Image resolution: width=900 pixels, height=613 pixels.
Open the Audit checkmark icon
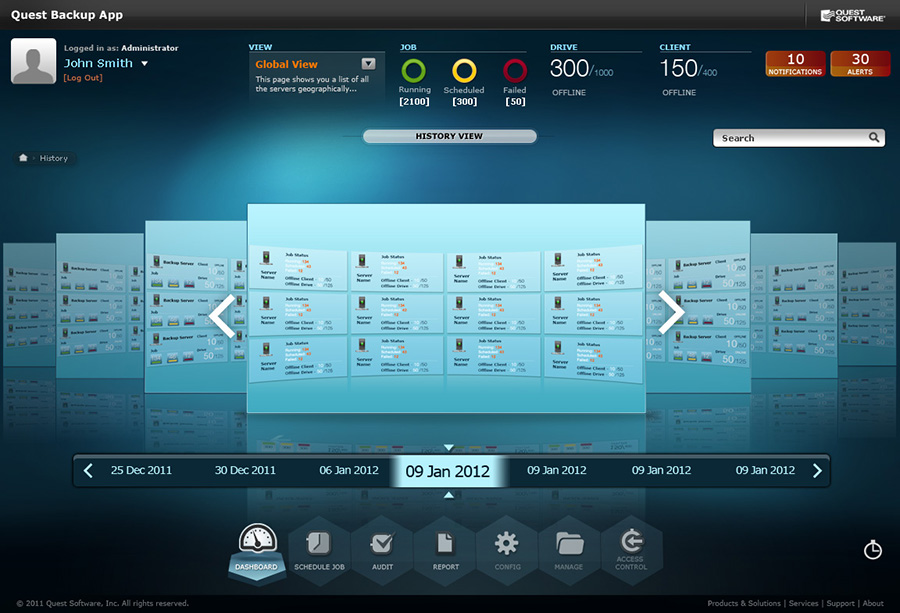click(382, 542)
